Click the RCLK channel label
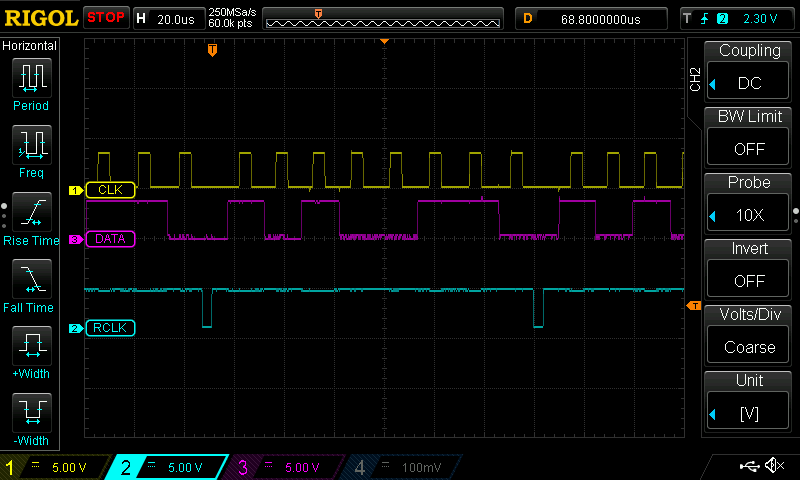Screen dimensions: 800x480 coord(111,327)
